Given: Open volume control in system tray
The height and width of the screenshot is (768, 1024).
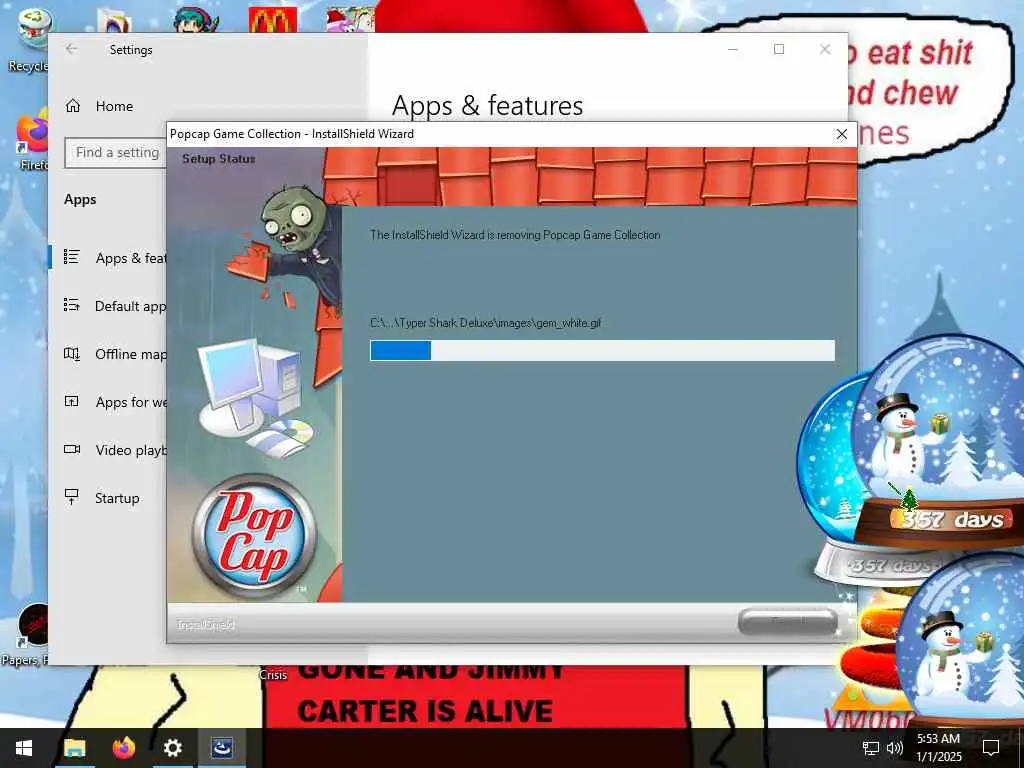Looking at the screenshot, I should (895, 748).
